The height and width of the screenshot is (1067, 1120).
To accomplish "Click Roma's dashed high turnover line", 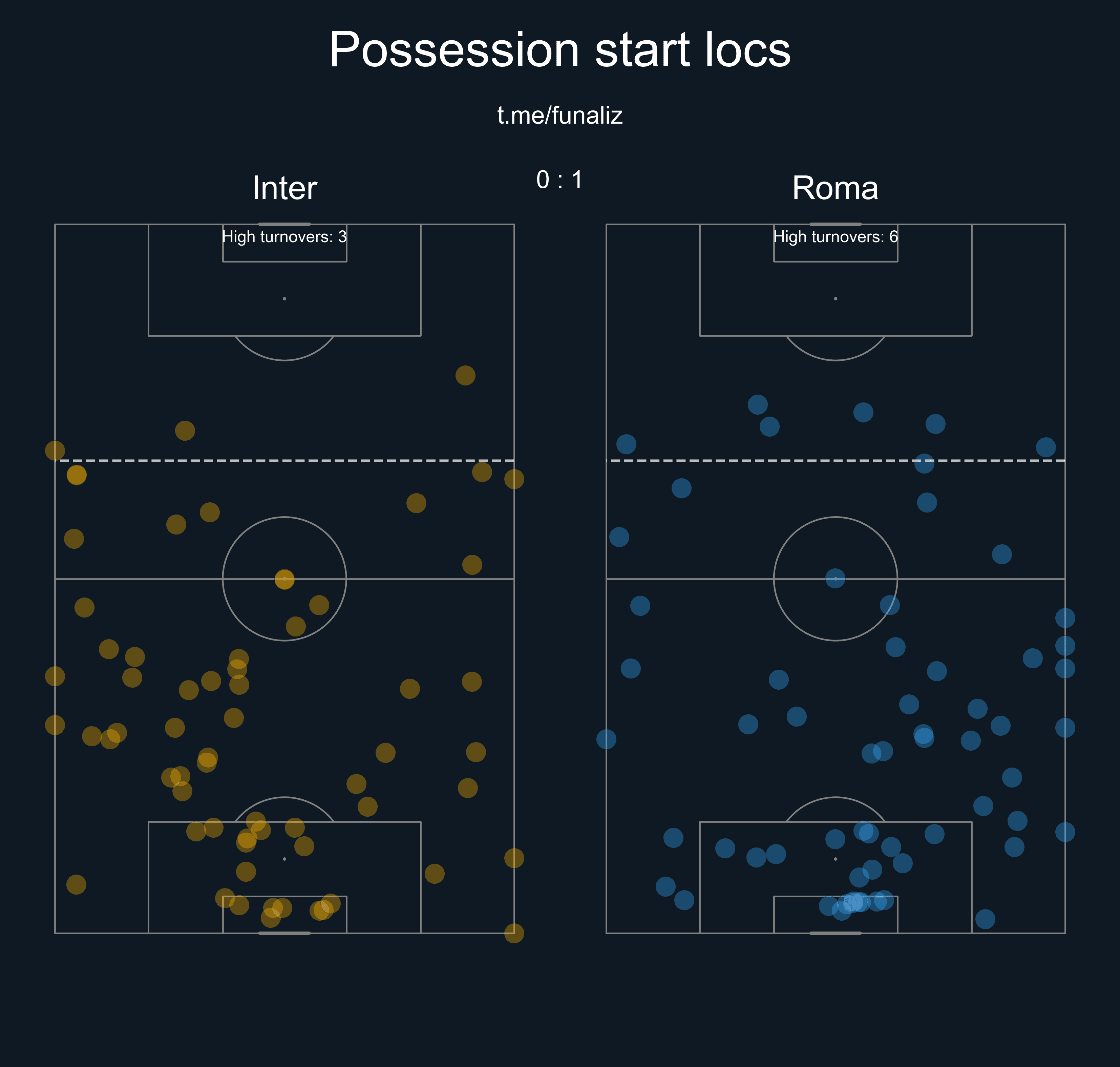I will tap(838, 460).
